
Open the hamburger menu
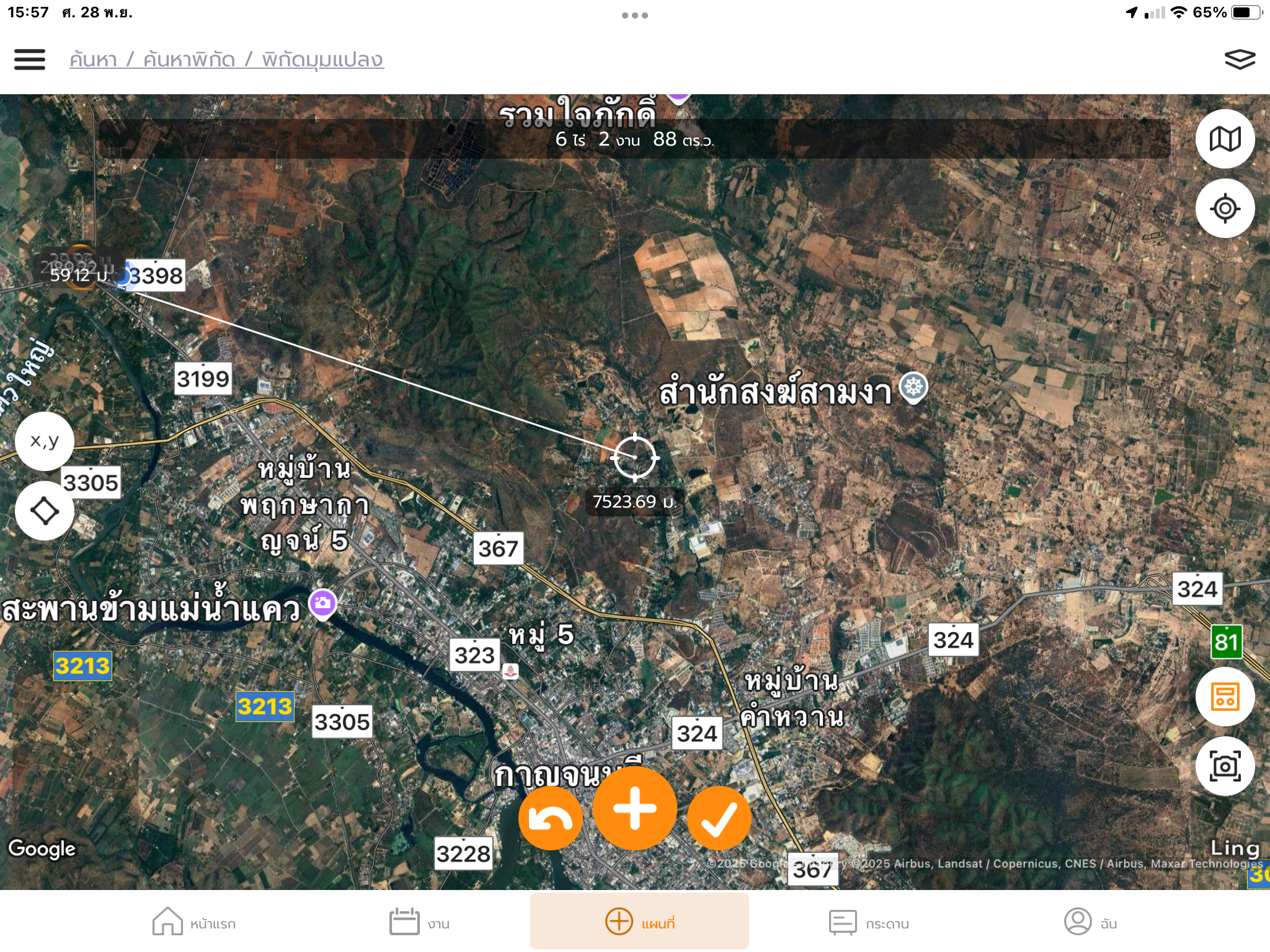pos(30,59)
